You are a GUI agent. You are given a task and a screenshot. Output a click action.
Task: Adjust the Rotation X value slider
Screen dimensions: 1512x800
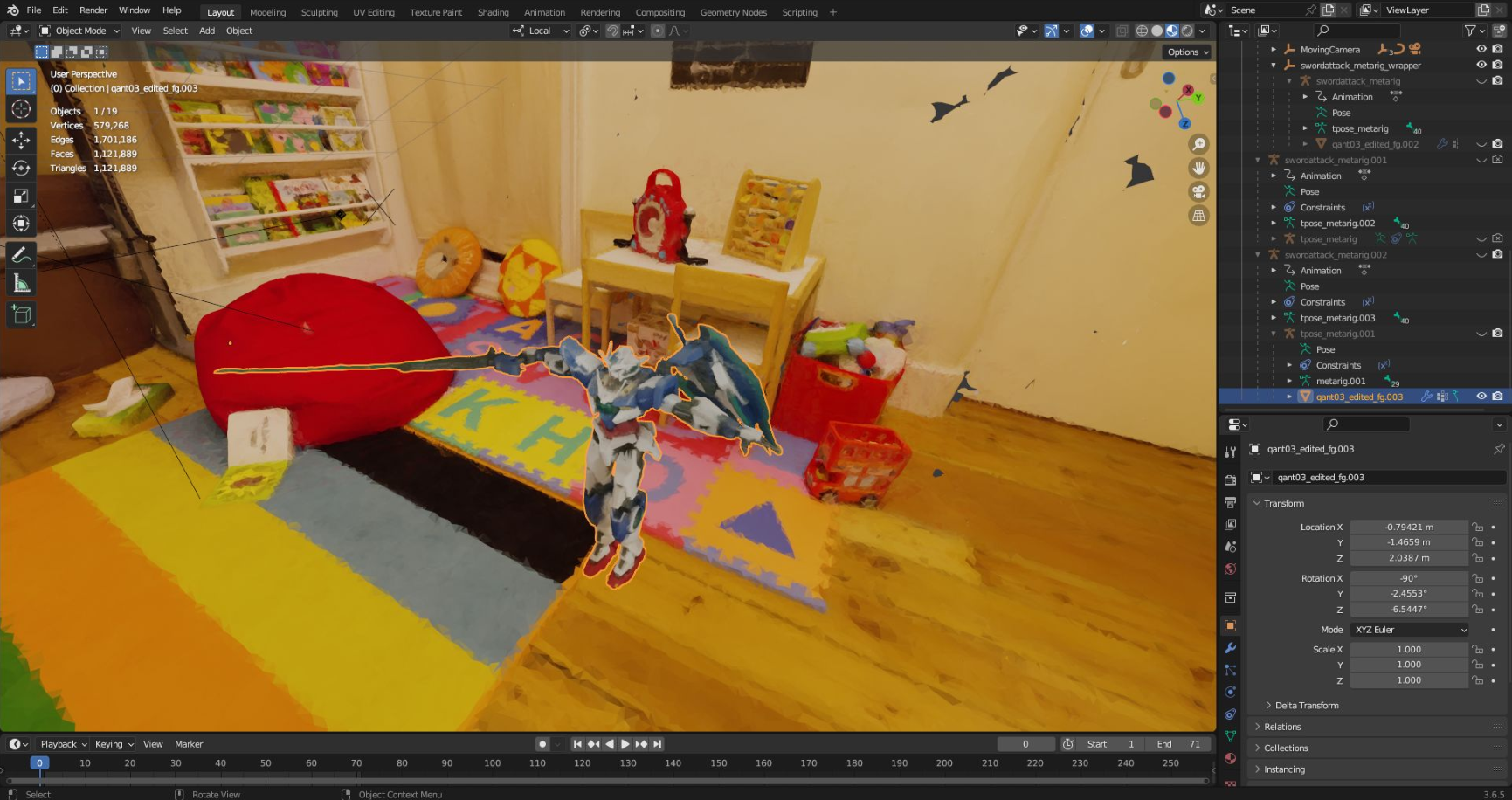coord(1409,577)
